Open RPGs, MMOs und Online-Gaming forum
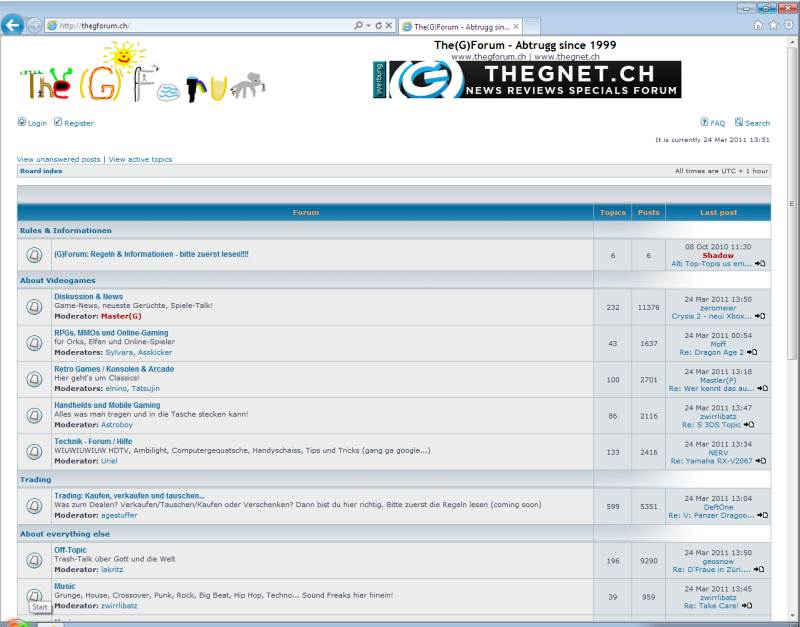 point(111,333)
